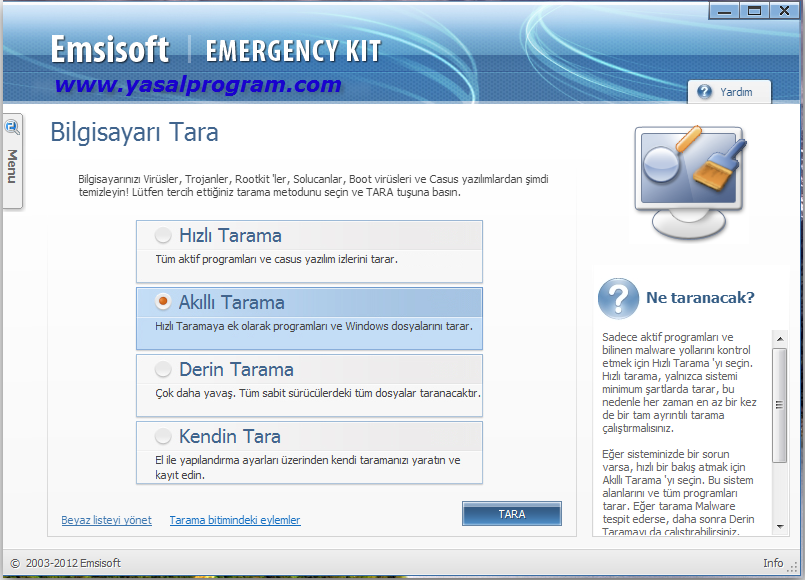Pick the Kendin Tara radio option
Image resolution: width=805 pixels, height=580 pixels.
tap(163, 437)
